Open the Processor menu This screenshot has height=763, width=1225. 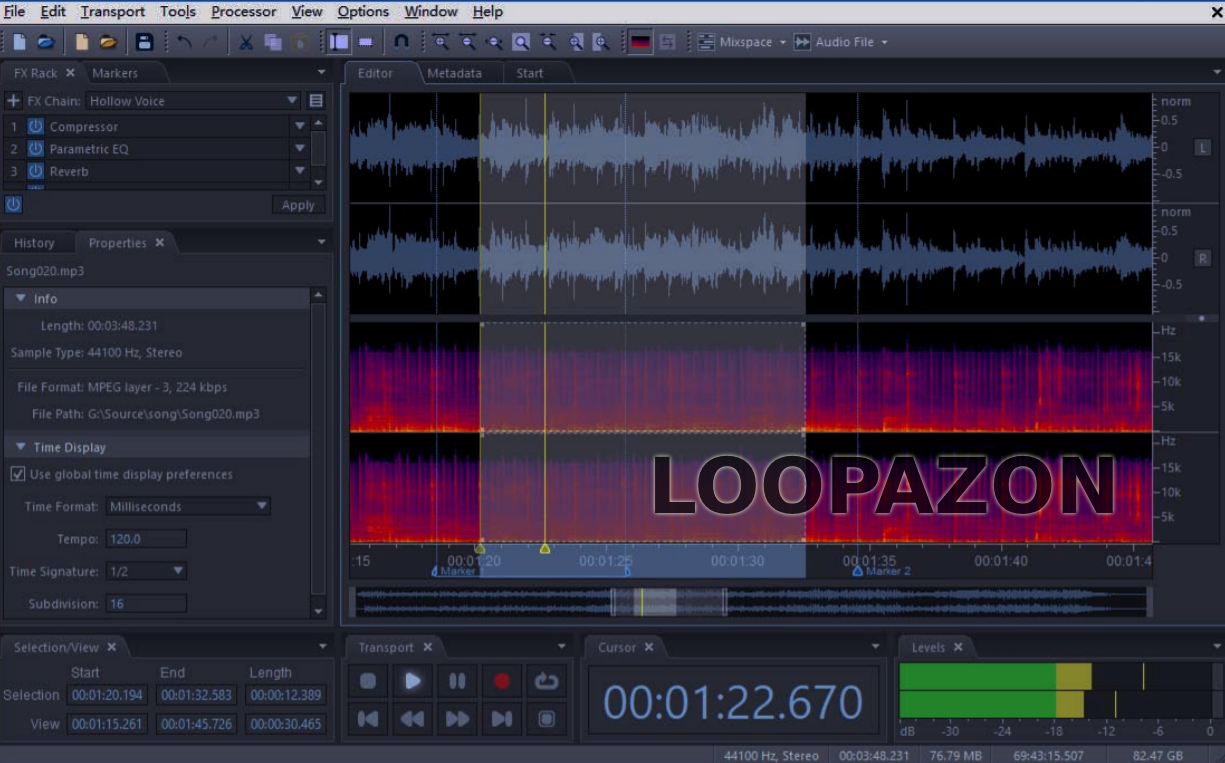pyautogui.click(x=243, y=12)
